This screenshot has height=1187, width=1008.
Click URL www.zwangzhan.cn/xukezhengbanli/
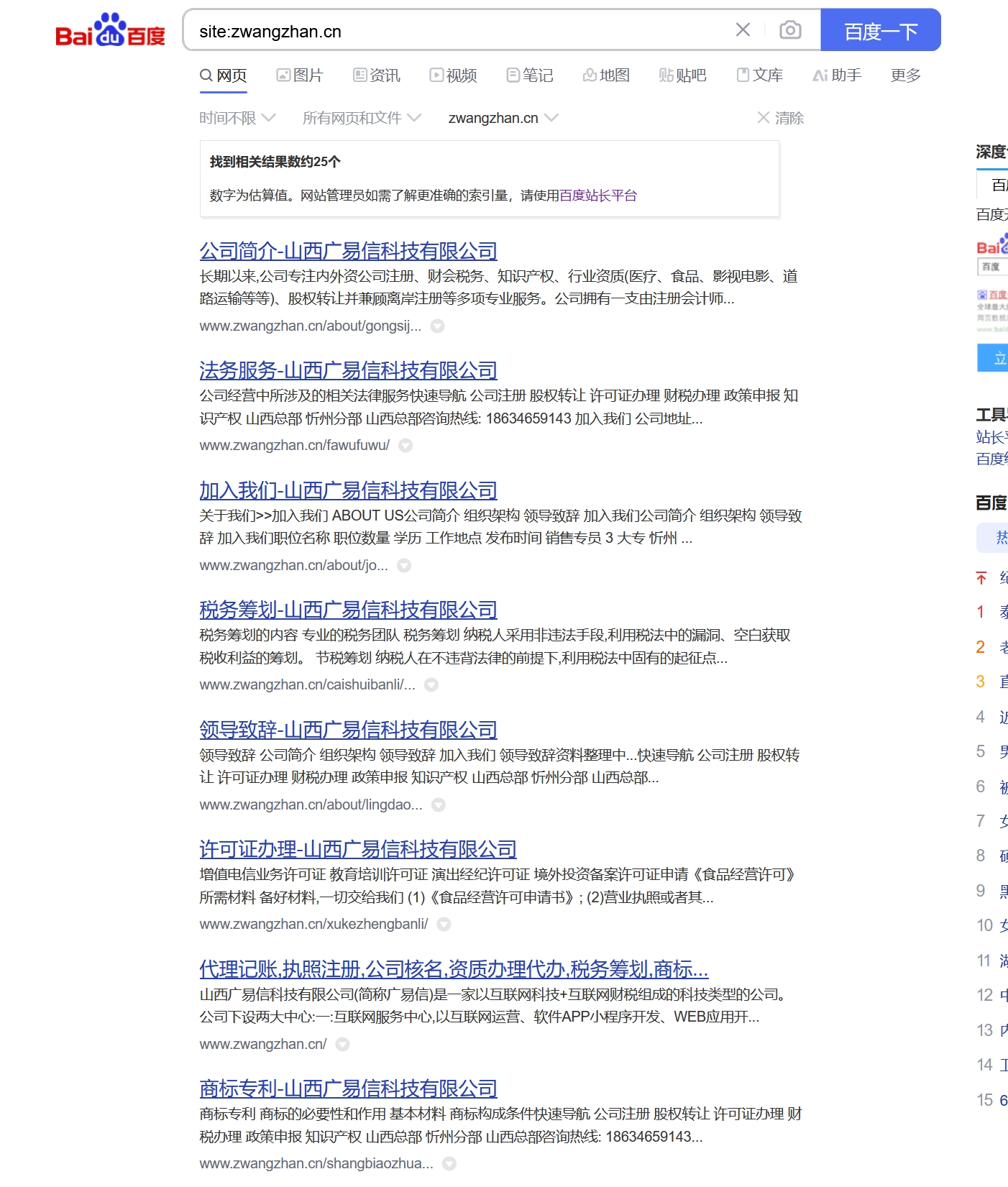tap(314, 925)
